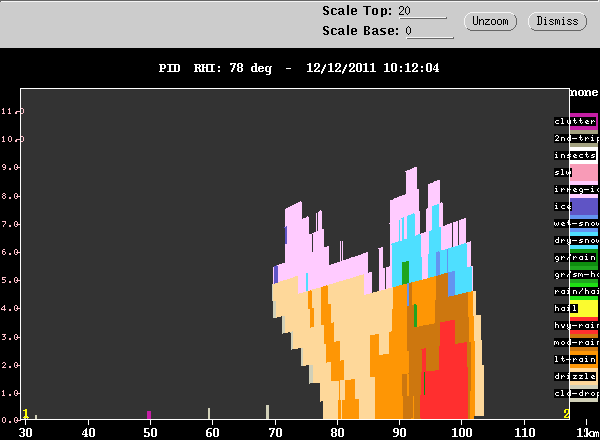Click the cld-drop legend entry
This screenshot has width=600, height=440.
coord(576,393)
